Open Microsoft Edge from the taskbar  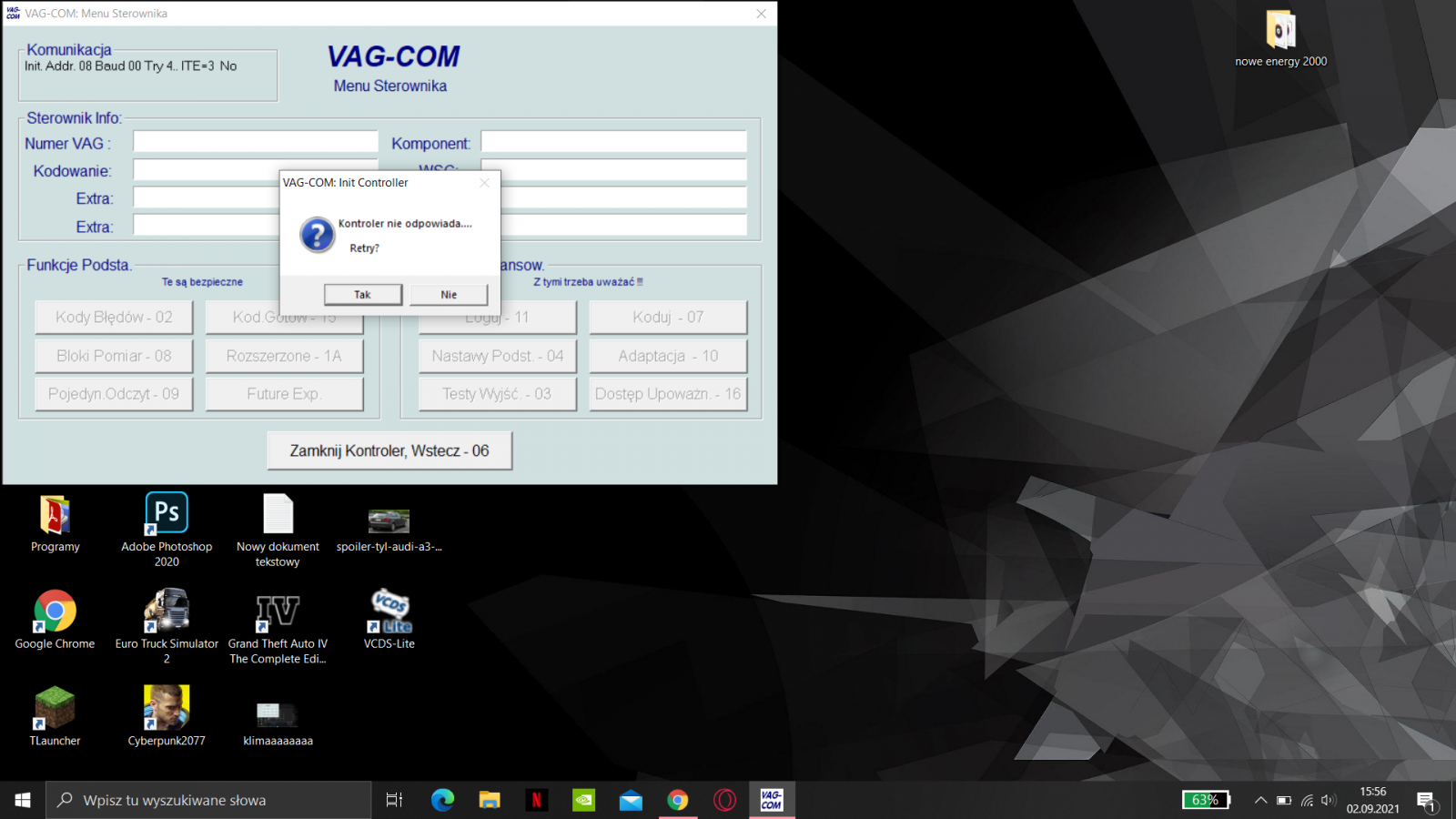click(x=442, y=800)
